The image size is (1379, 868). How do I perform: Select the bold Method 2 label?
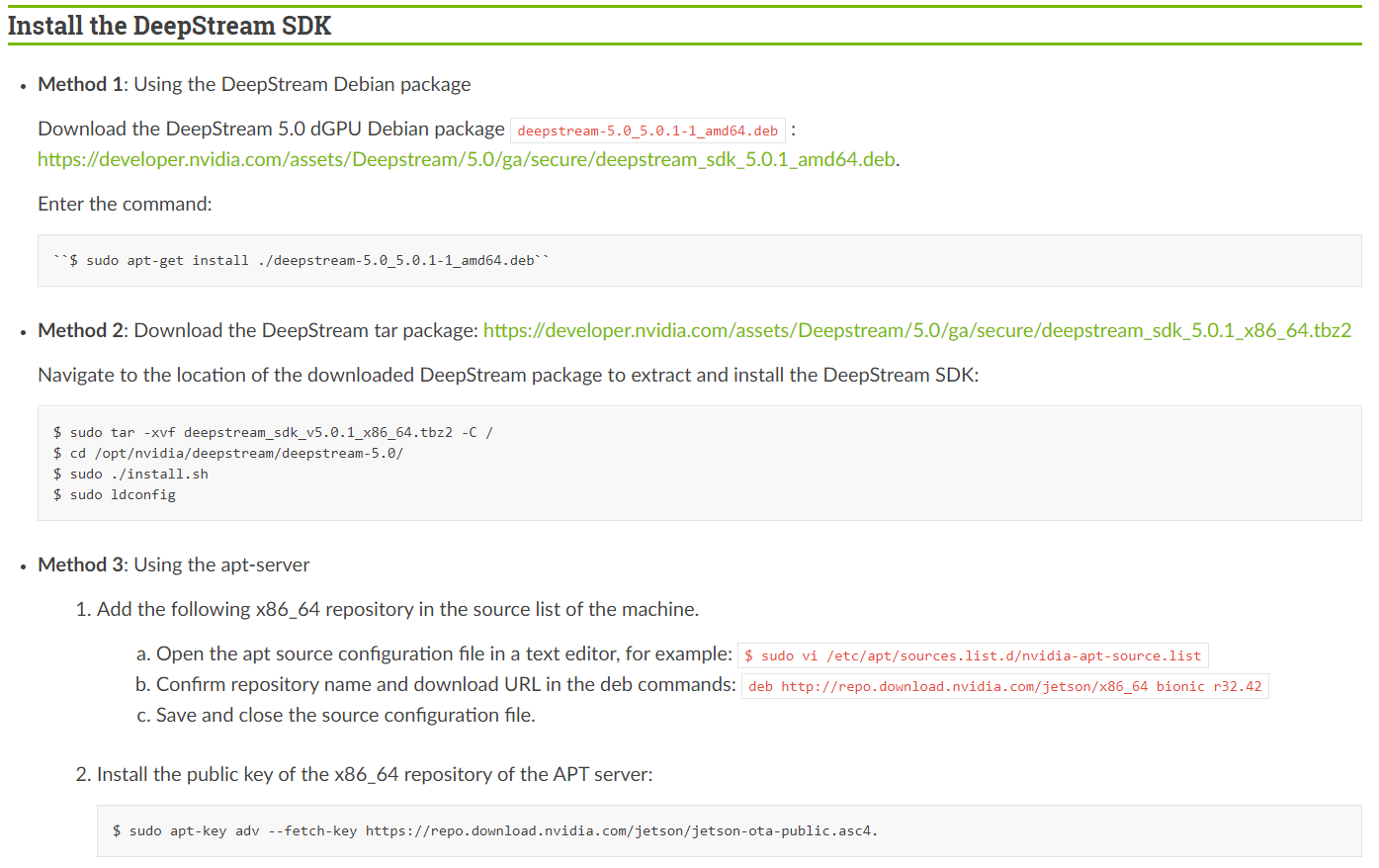coord(80,330)
